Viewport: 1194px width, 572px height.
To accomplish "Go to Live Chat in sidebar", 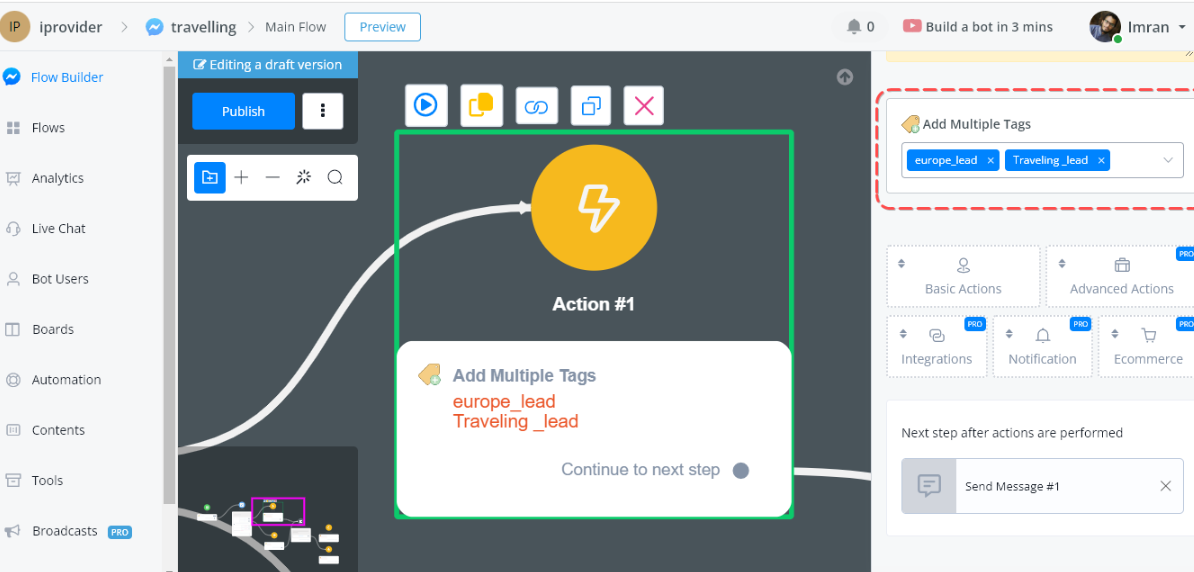I will 58,228.
